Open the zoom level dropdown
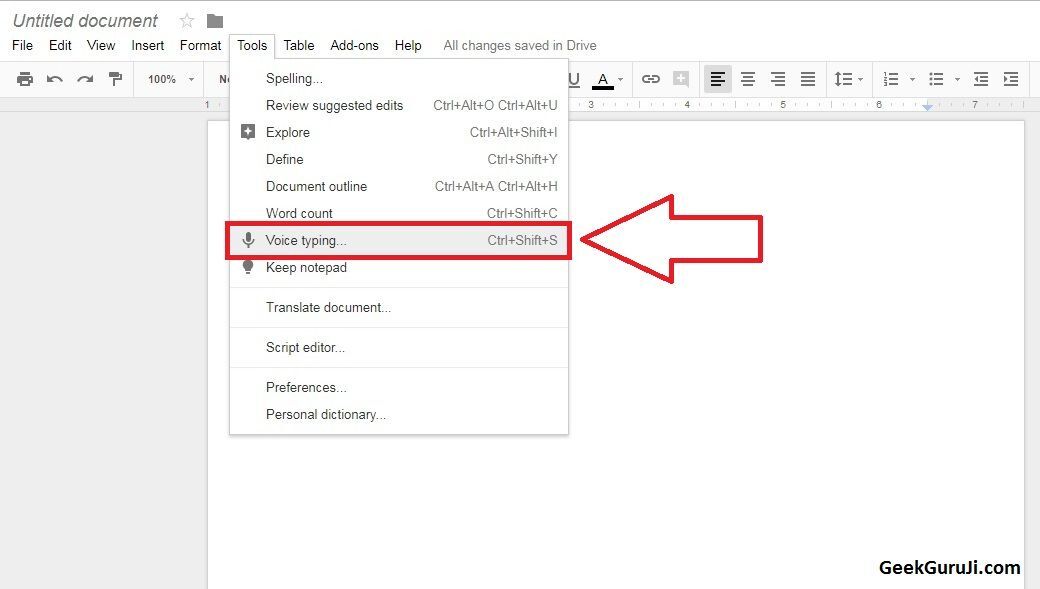This screenshot has width=1040, height=589. tap(167, 79)
